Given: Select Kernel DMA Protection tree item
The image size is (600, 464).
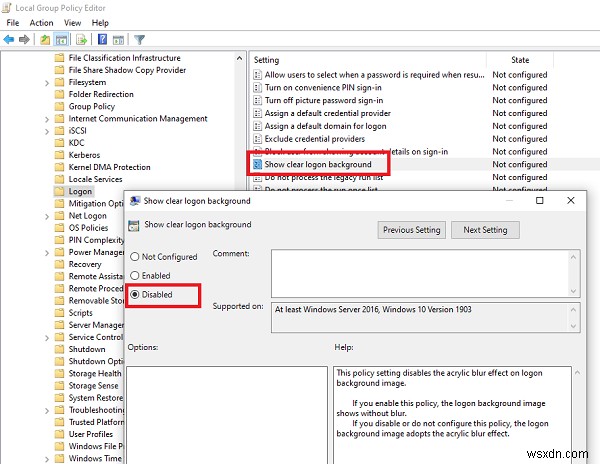Looking at the screenshot, I should point(109,168).
